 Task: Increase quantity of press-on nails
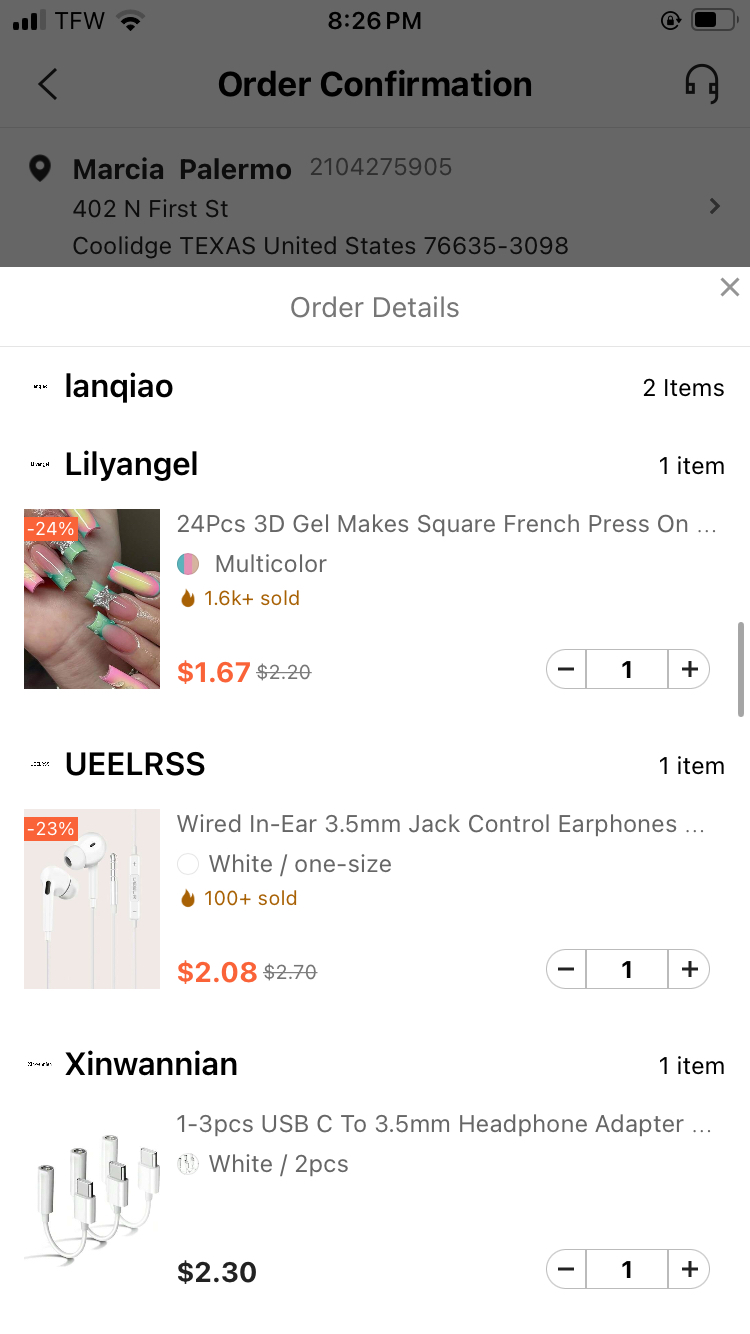tap(689, 669)
